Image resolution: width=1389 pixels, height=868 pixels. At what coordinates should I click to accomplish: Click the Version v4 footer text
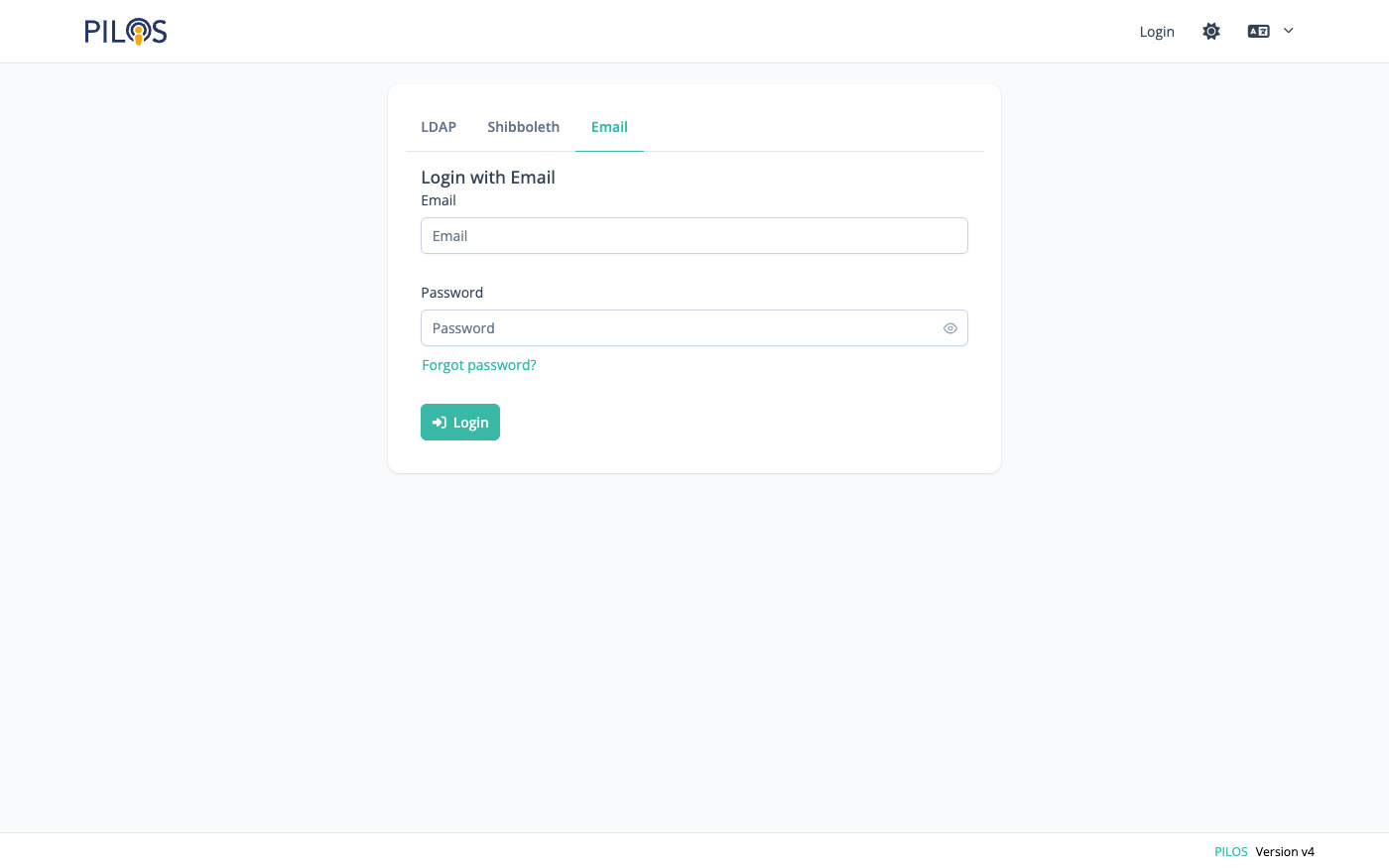[x=1285, y=851]
